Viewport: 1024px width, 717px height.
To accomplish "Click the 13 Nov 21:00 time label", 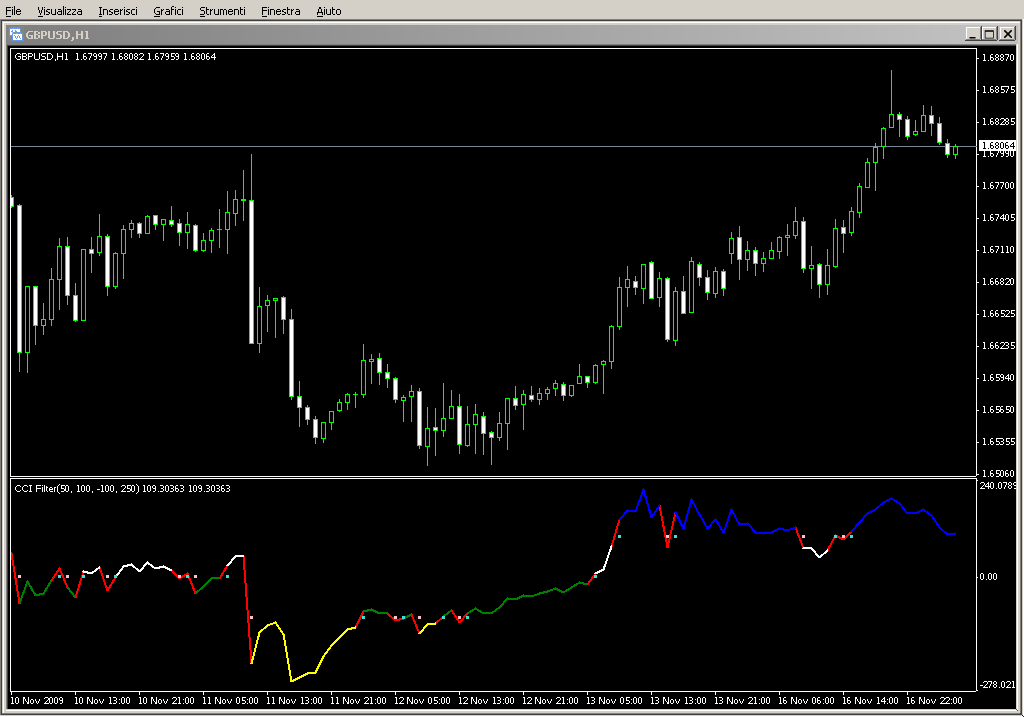I will 742,701.
